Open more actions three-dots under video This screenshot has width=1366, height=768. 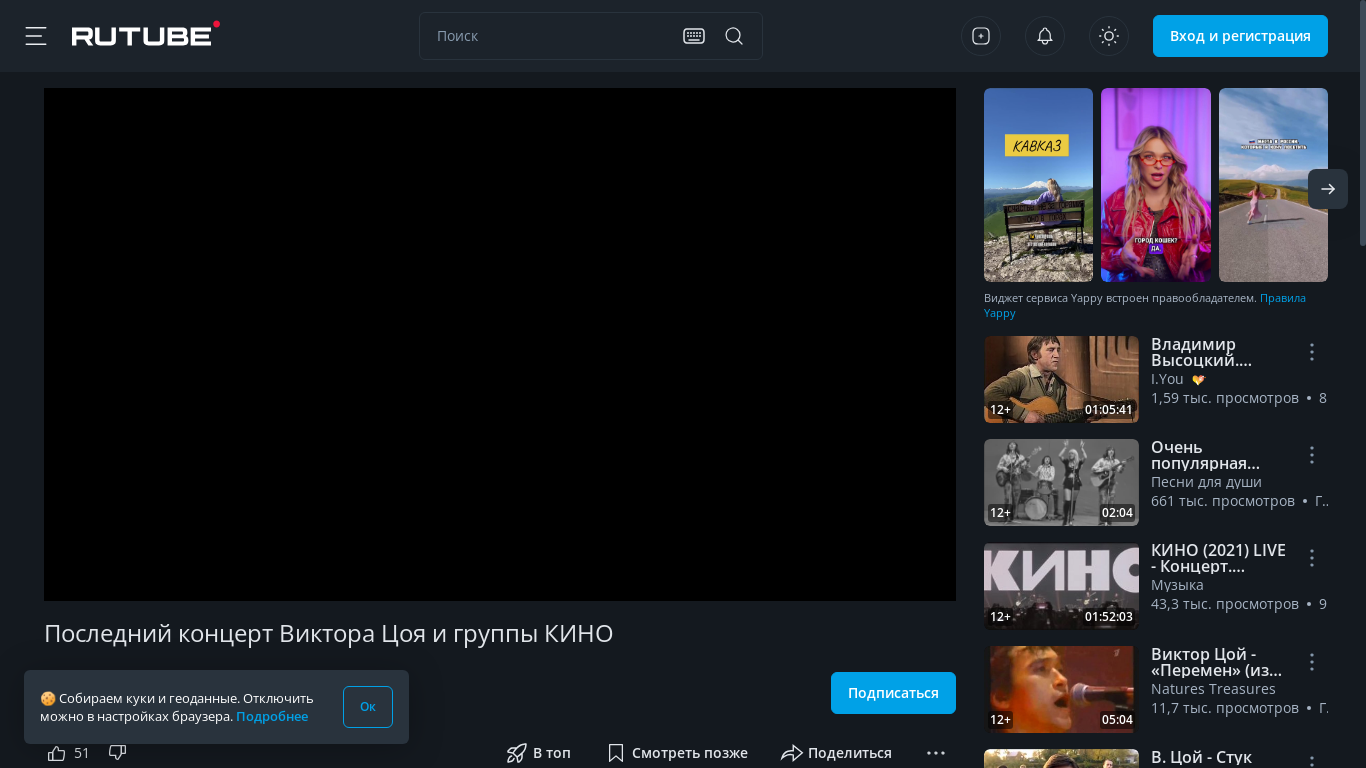[936, 753]
